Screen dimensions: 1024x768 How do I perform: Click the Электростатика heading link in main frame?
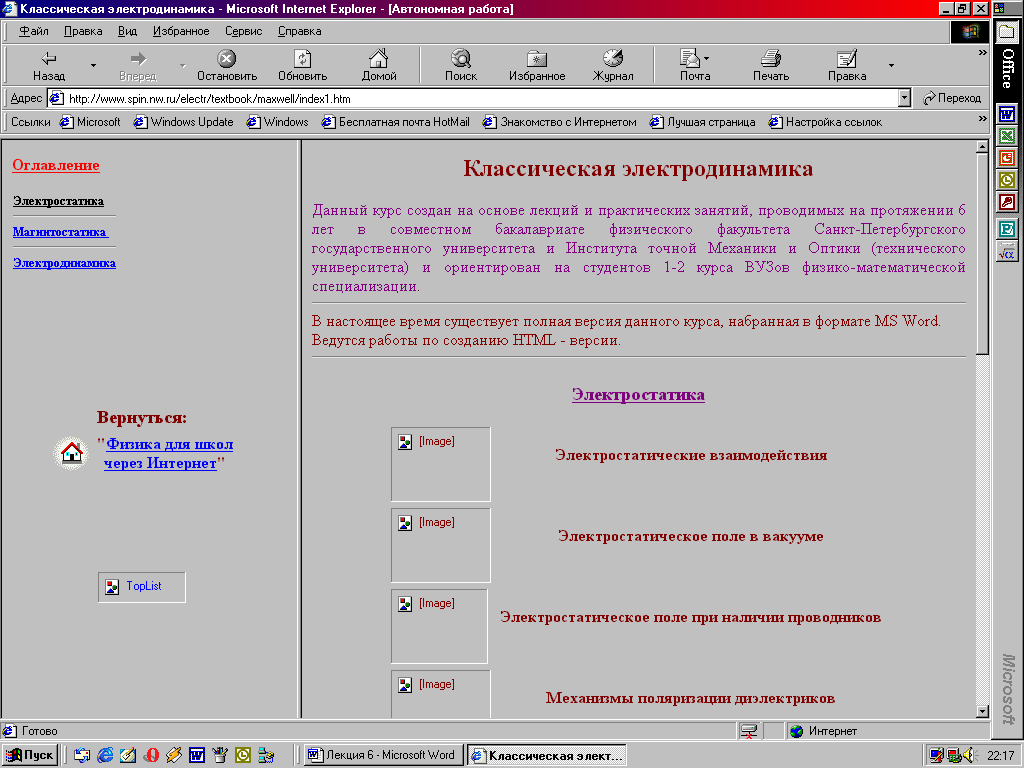tap(638, 394)
